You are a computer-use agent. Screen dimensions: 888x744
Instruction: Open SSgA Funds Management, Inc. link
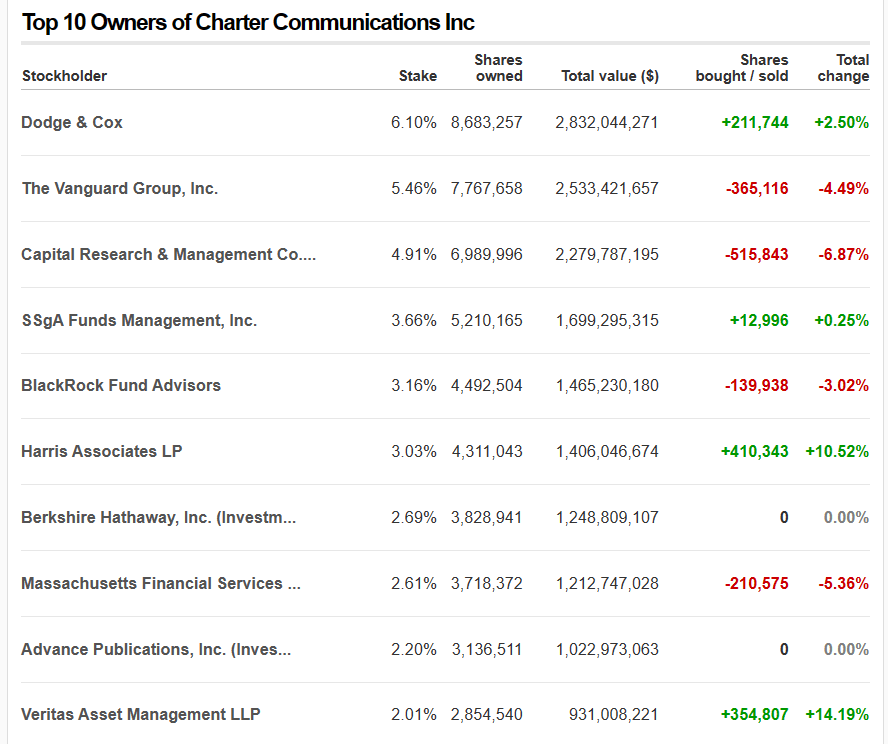coord(139,320)
